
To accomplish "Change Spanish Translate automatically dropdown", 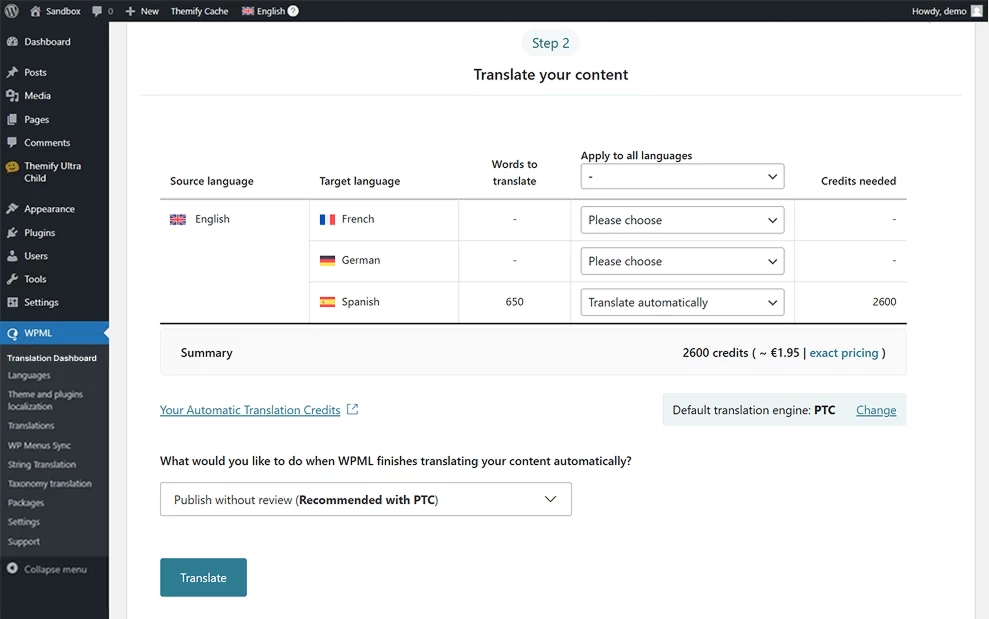I will click(x=682, y=302).
